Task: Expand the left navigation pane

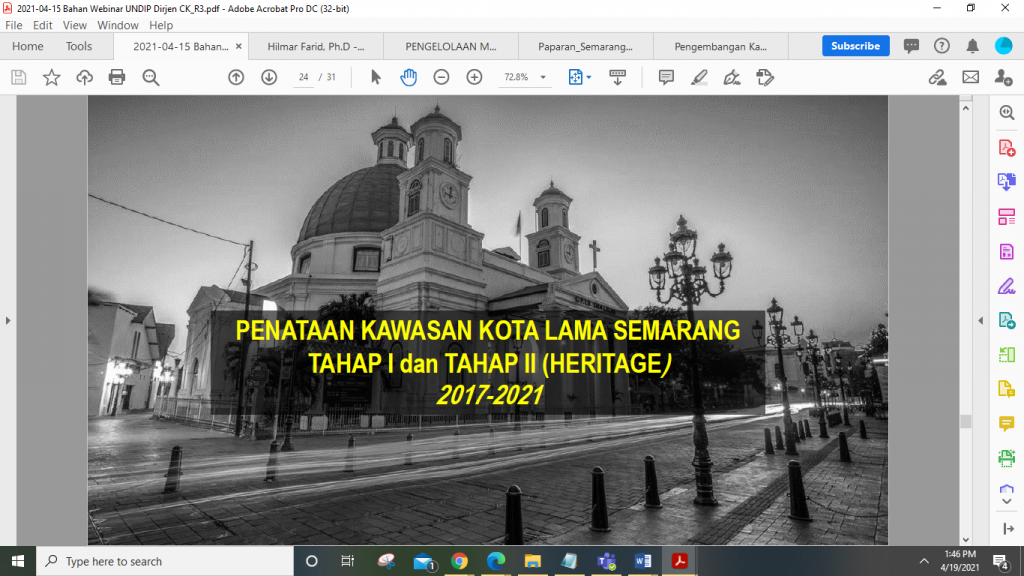Action: (8, 320)
